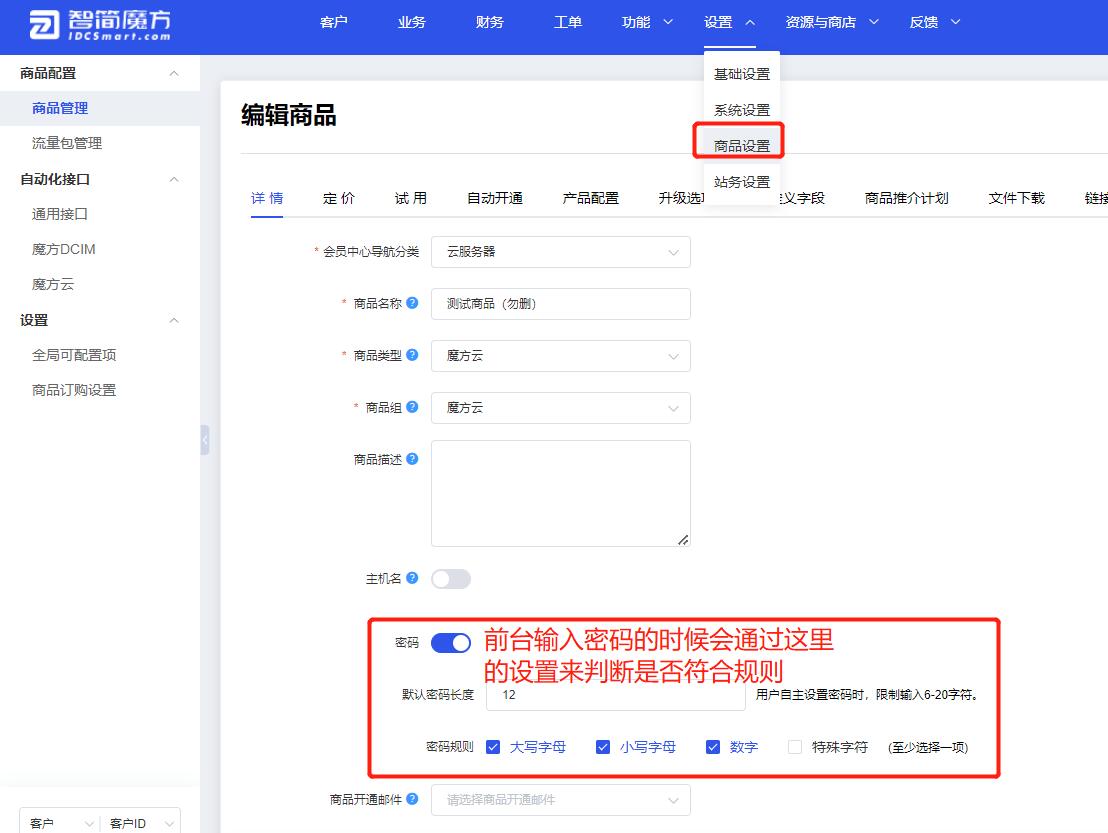The width and height of the screenshot is (1108, 833).
Task: Switch to the 详情 tab
Action: pyautogui.click(x=267, y=199)
